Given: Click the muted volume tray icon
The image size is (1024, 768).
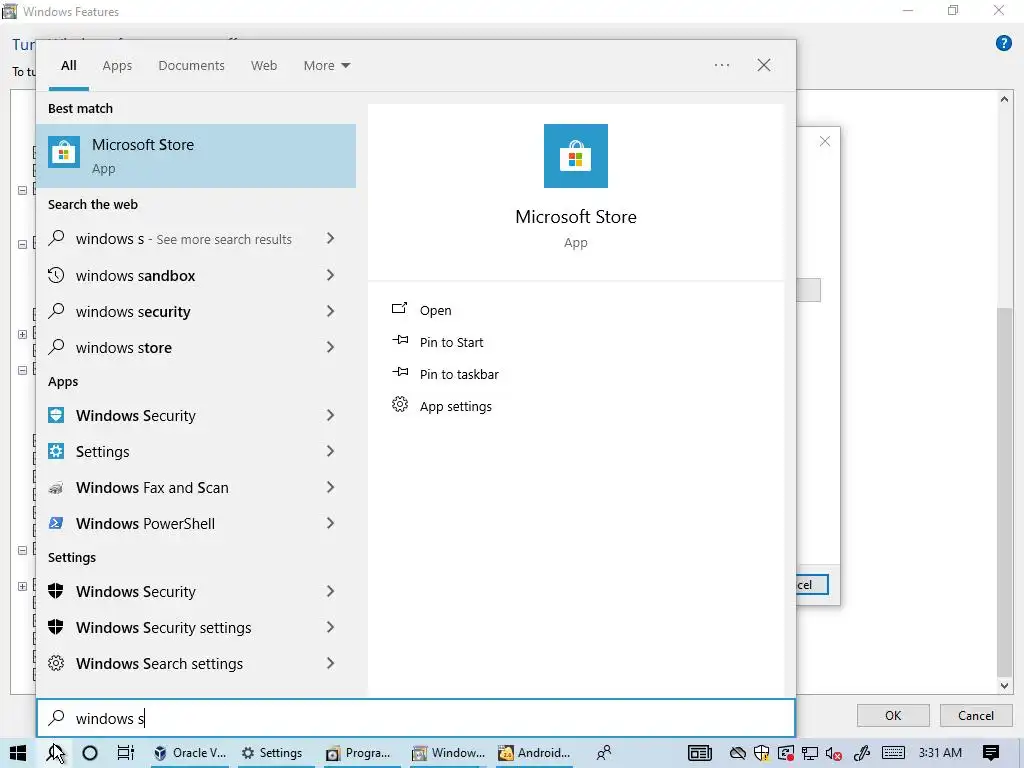Looking at the screenshot, I should click(833, 753).
